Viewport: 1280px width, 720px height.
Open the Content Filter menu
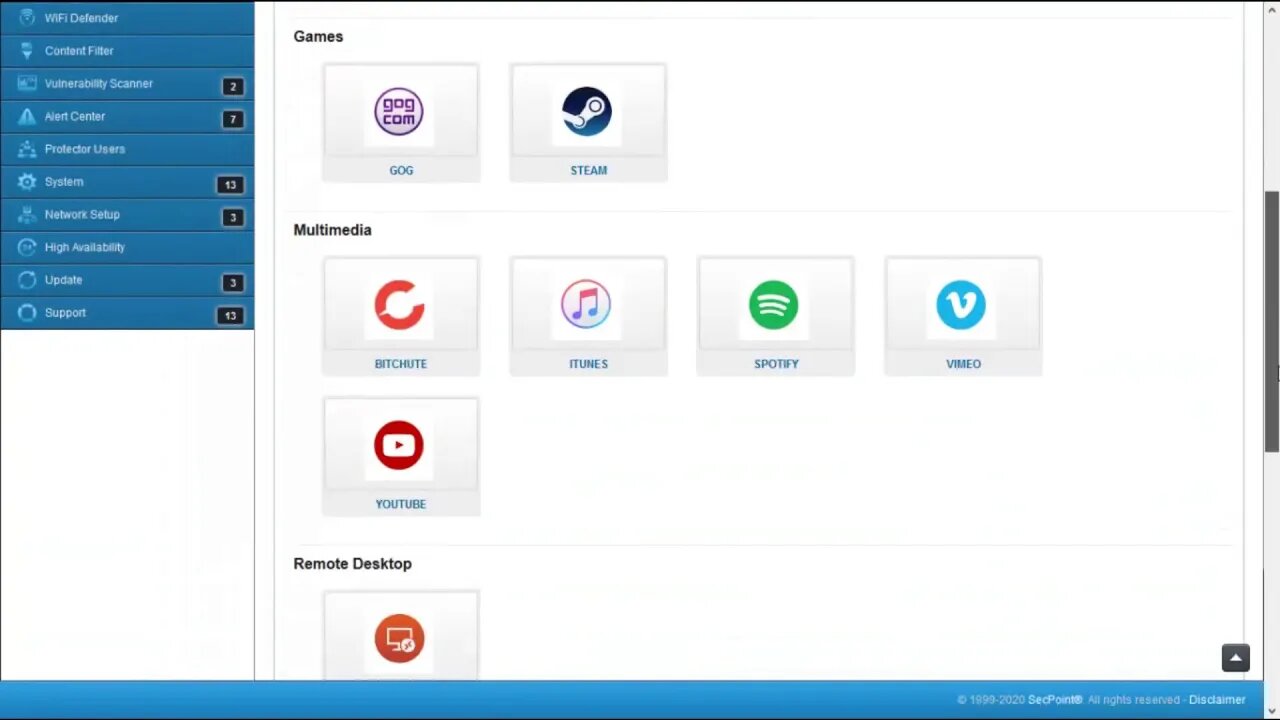pos(127,51)
